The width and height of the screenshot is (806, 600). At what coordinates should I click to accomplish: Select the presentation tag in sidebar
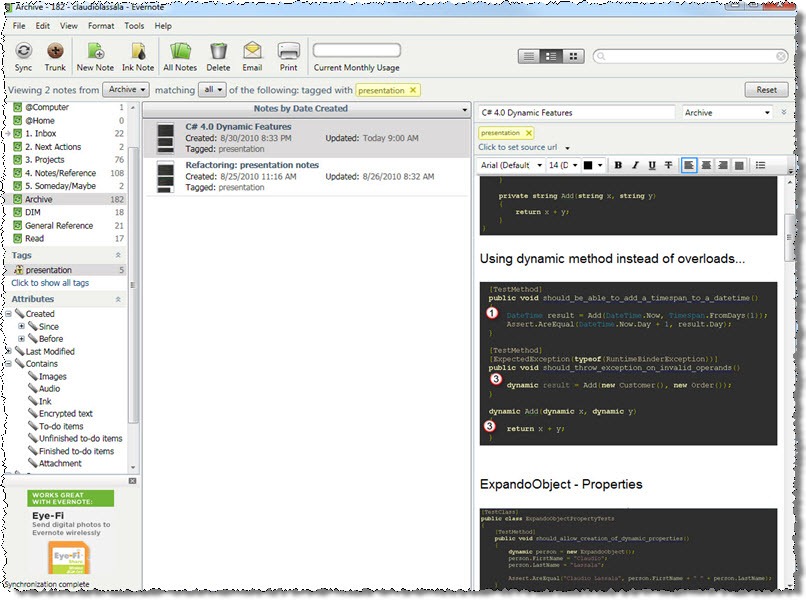coord(49,270)
